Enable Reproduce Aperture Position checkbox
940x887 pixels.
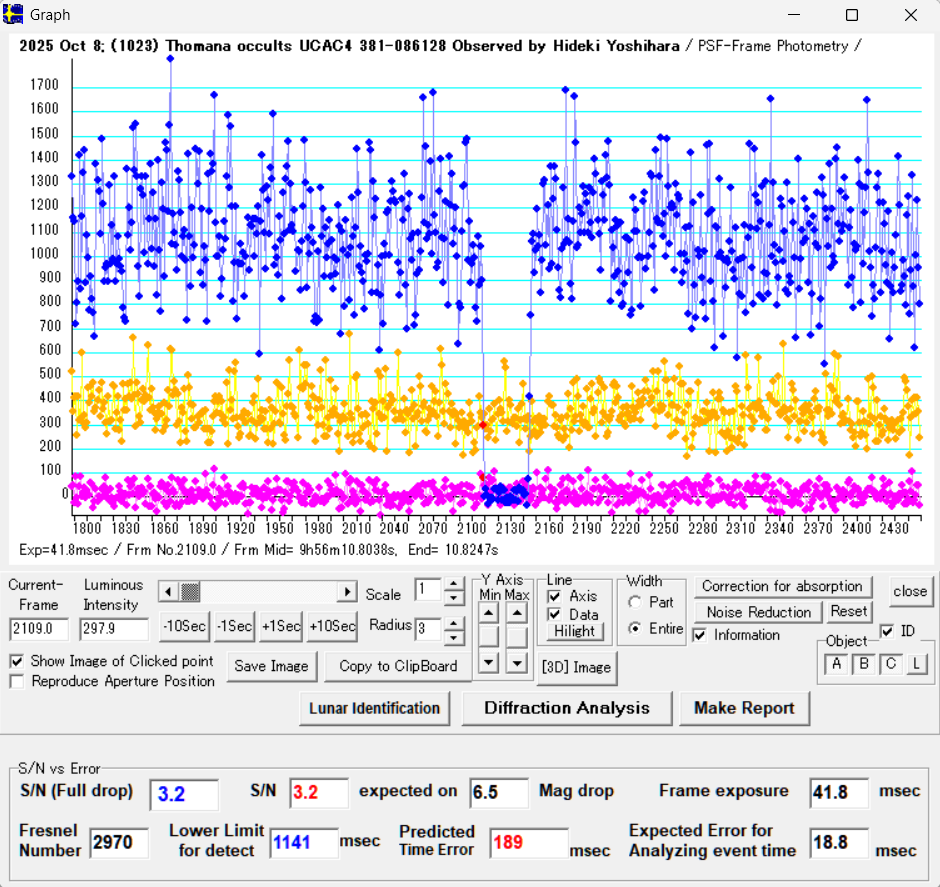(18, 681)
